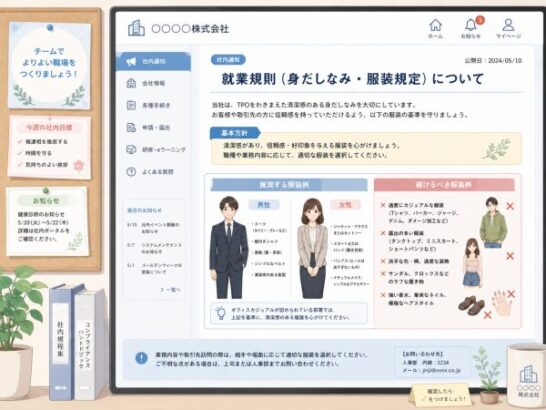Screen dimensions: 546x410
Task: Click the 公開日 2024/05/10 date
Action: (493, 61)
